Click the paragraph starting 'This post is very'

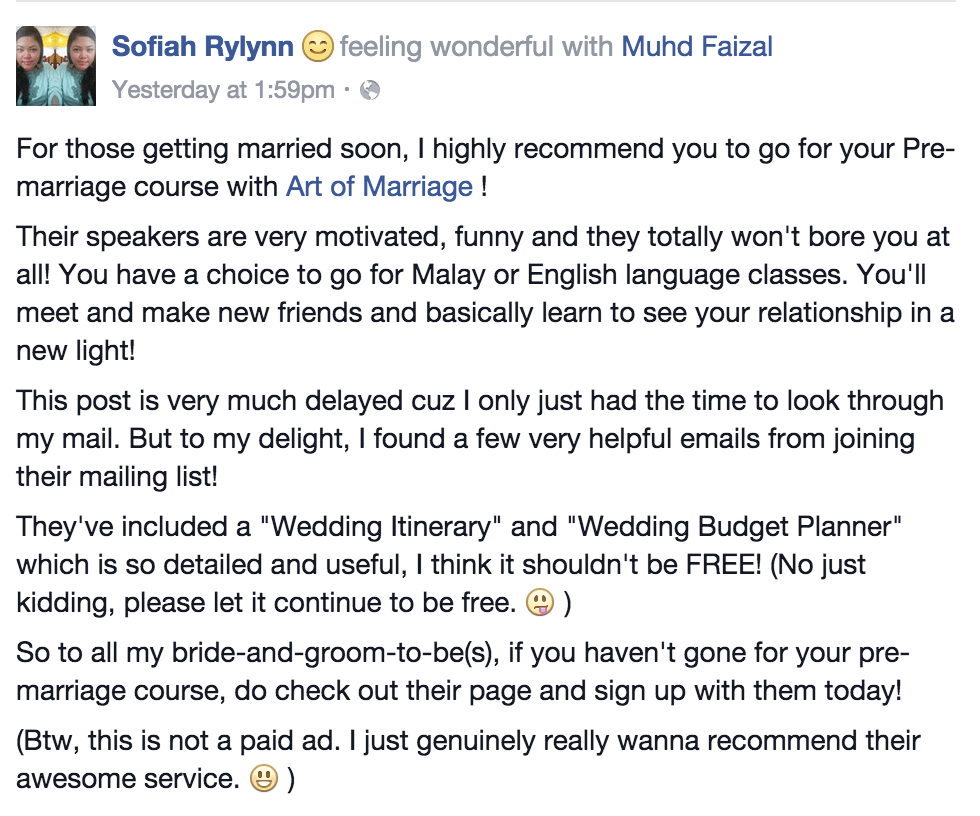(480, 439)
